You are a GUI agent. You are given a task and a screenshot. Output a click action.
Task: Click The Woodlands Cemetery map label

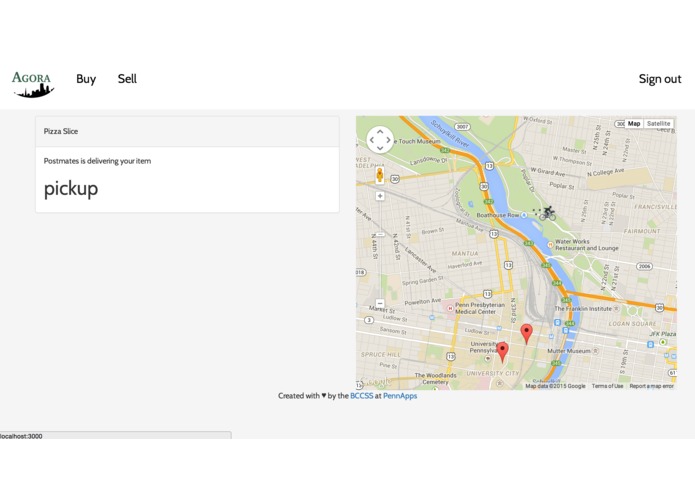(x=435, y=378)
